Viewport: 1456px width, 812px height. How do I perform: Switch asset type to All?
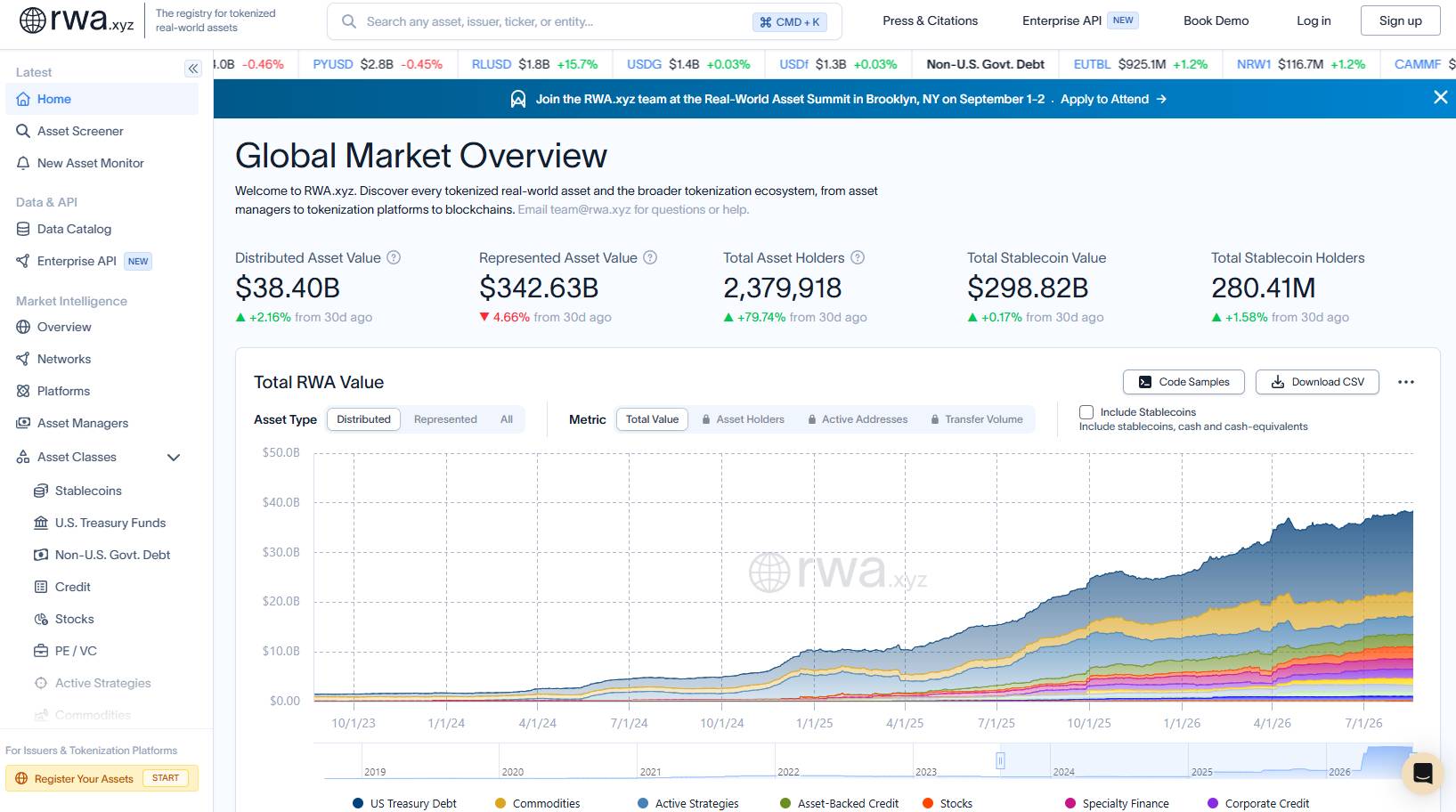507,419
